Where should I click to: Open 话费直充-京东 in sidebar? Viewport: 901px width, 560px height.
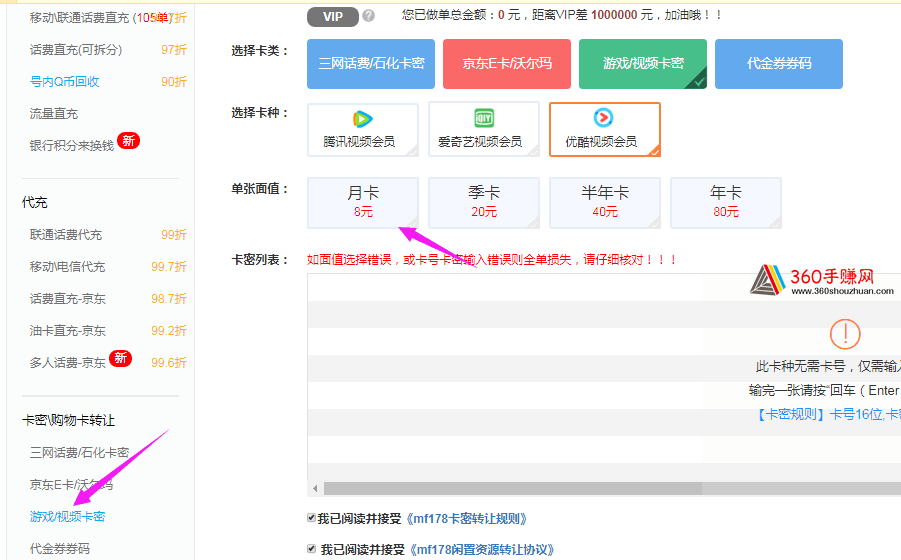(68, 299)
